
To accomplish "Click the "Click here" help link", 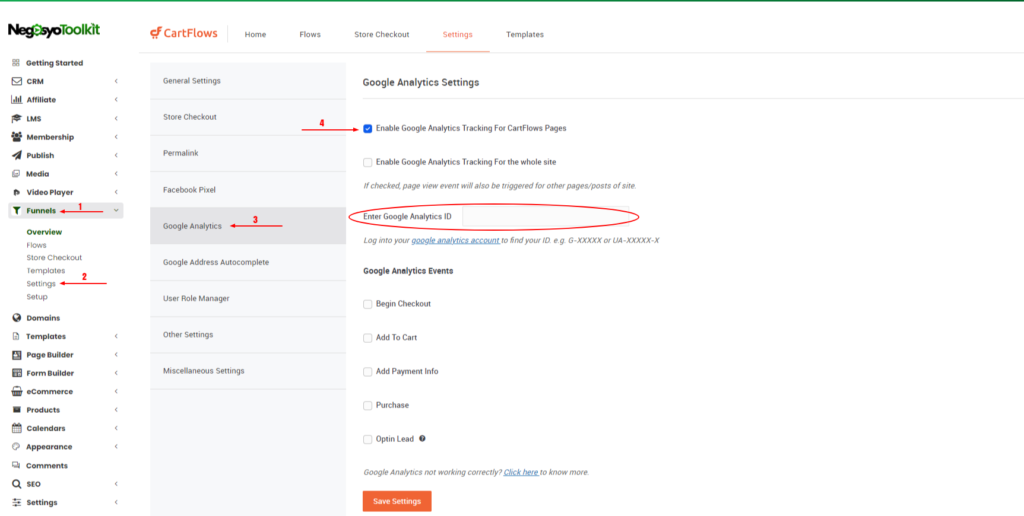I will [x=521, y=472].
